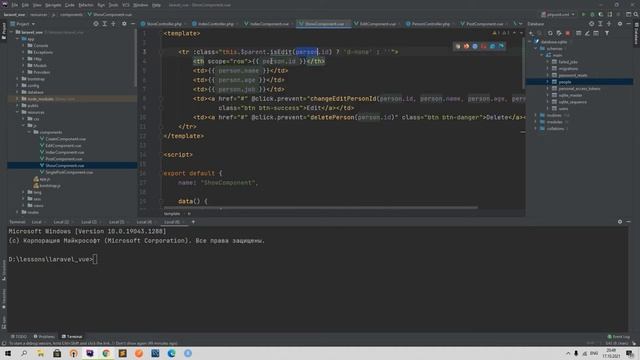Select the users table in the Database tree

(563, 109)
